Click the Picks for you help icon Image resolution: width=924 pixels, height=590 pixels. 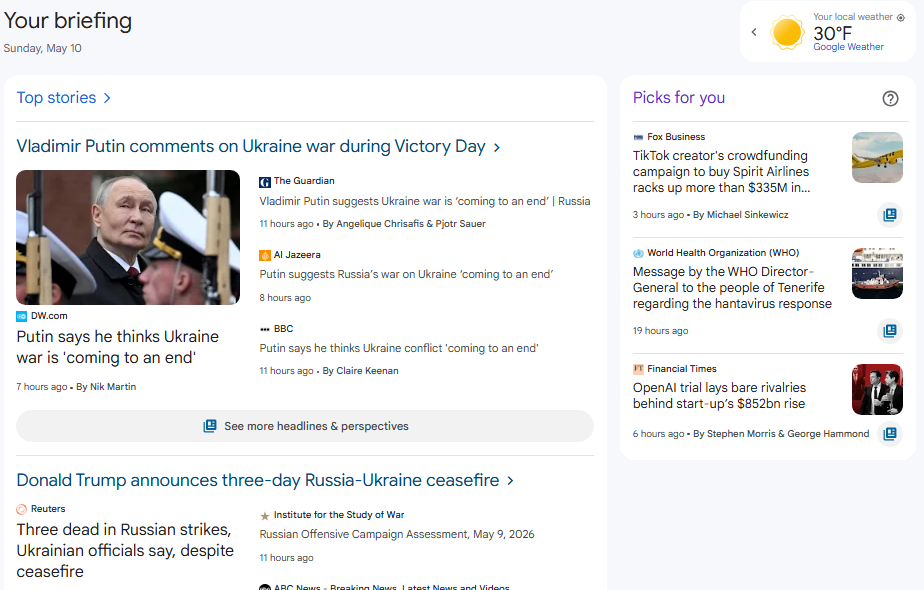890,98
